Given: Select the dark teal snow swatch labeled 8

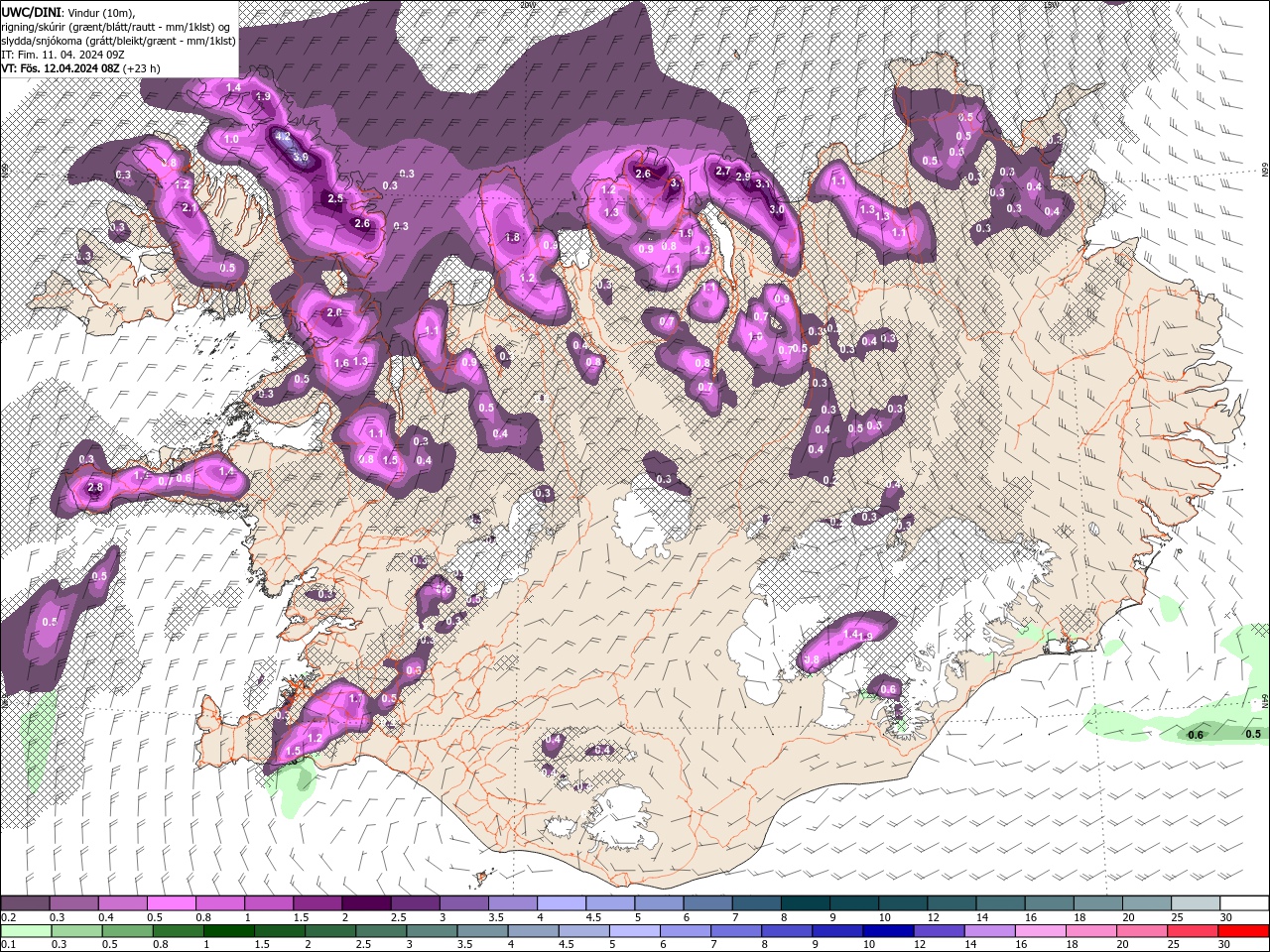Looking at the screenshot, I should [x=806, y=903].
